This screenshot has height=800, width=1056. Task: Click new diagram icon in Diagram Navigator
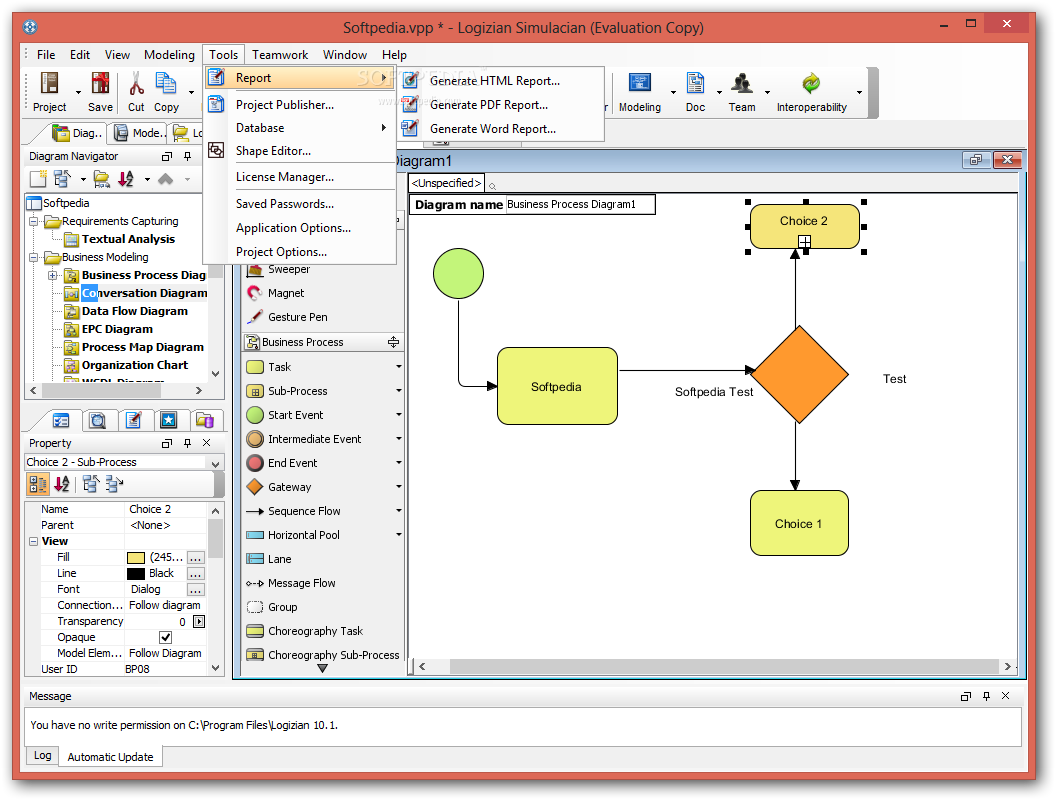[38, 179]
